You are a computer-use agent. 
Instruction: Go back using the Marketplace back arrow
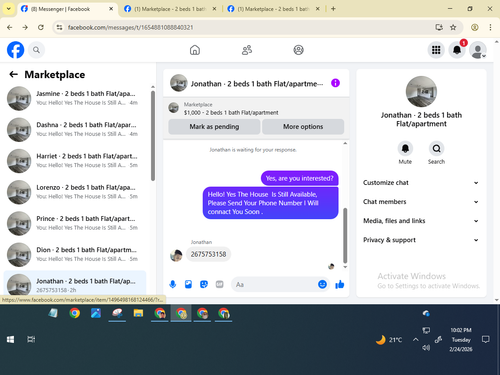[13, 74]
